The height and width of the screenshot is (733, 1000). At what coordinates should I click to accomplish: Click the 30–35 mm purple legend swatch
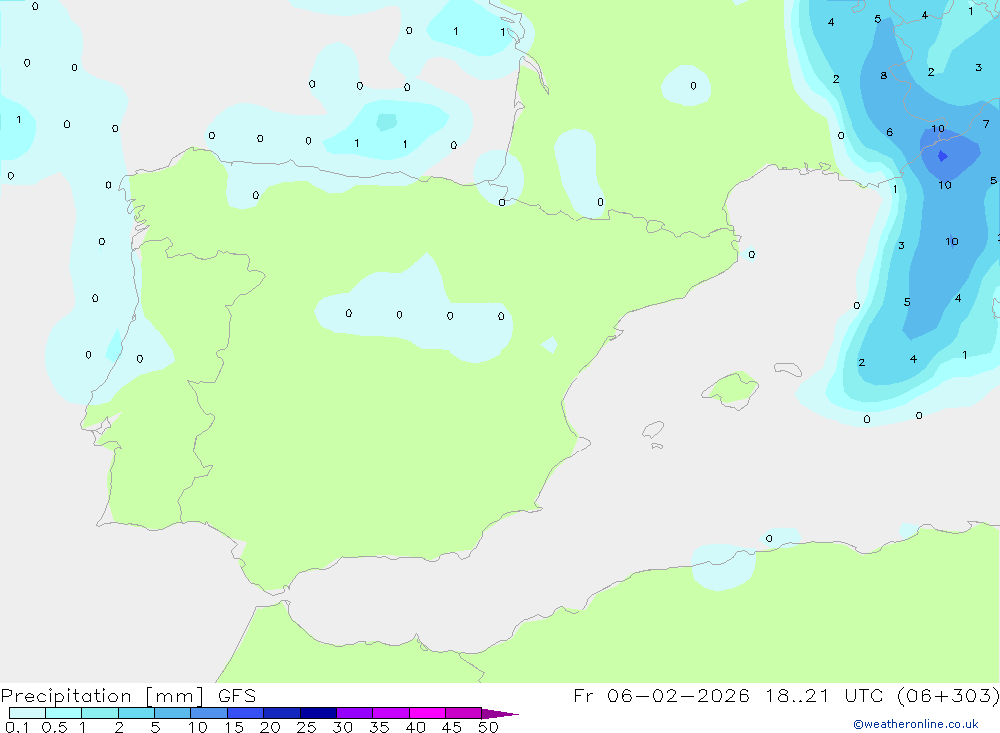[355, 713]
